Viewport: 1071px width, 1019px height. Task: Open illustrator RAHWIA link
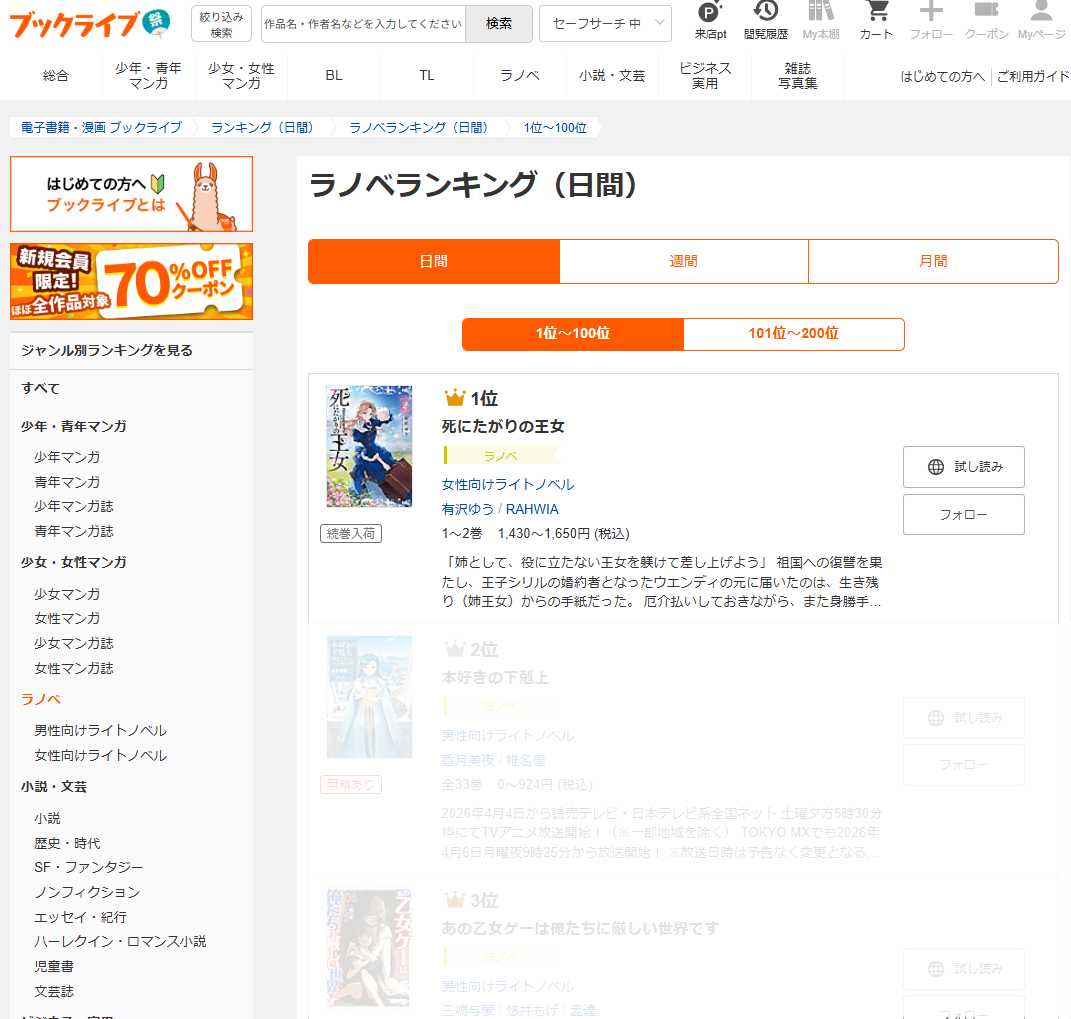(532, 510)
